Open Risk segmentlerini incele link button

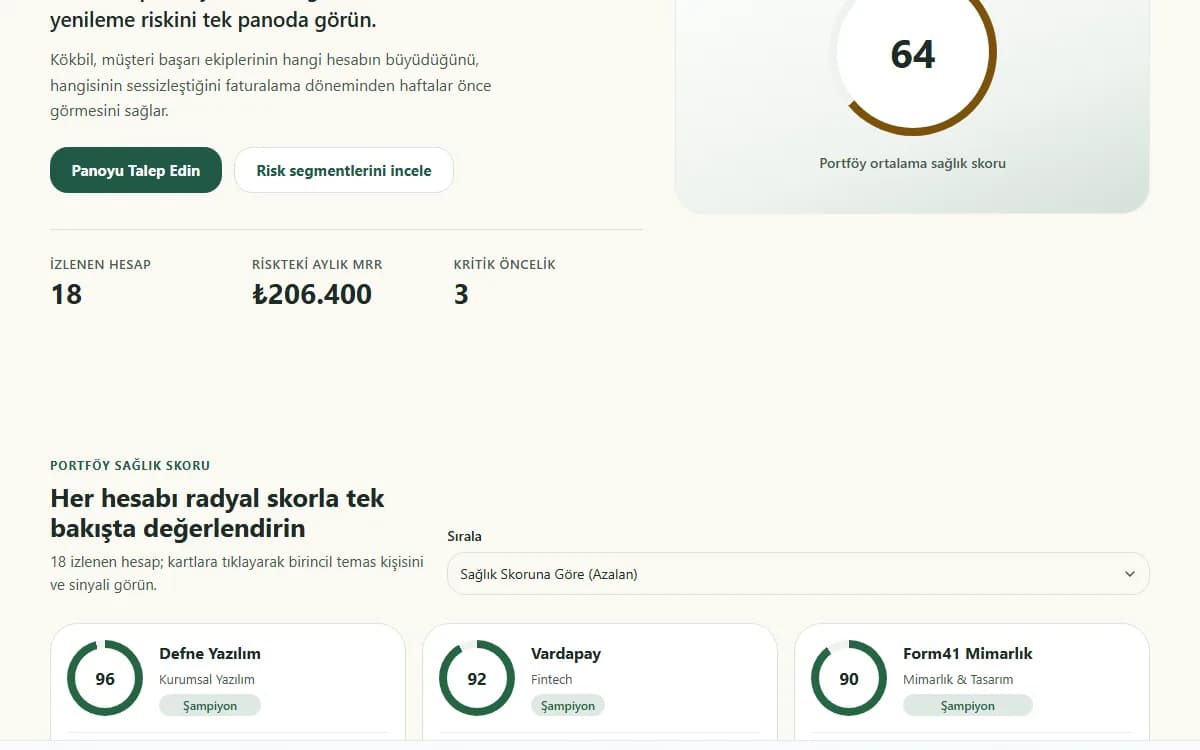pyautogui.click(x=344, y=170)
